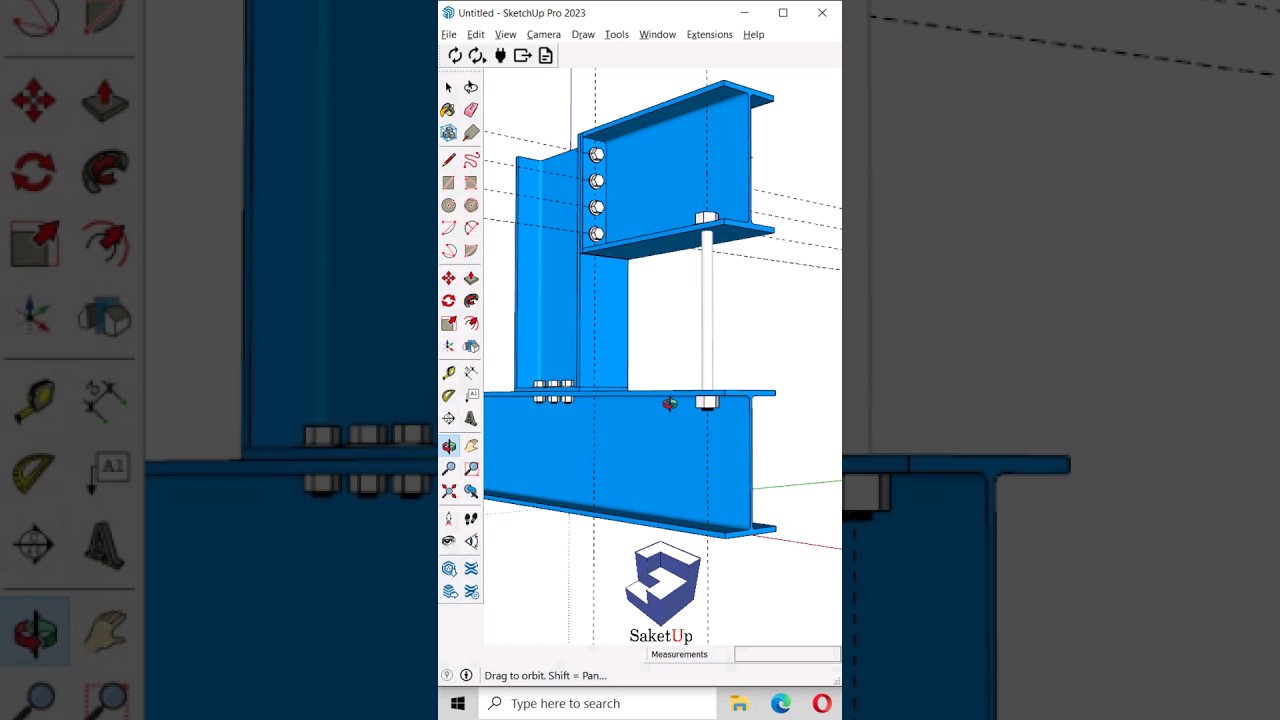Activate the Scale tool
The width and height of the screenshot is (1280, 720).
click(x=449, y=324)
